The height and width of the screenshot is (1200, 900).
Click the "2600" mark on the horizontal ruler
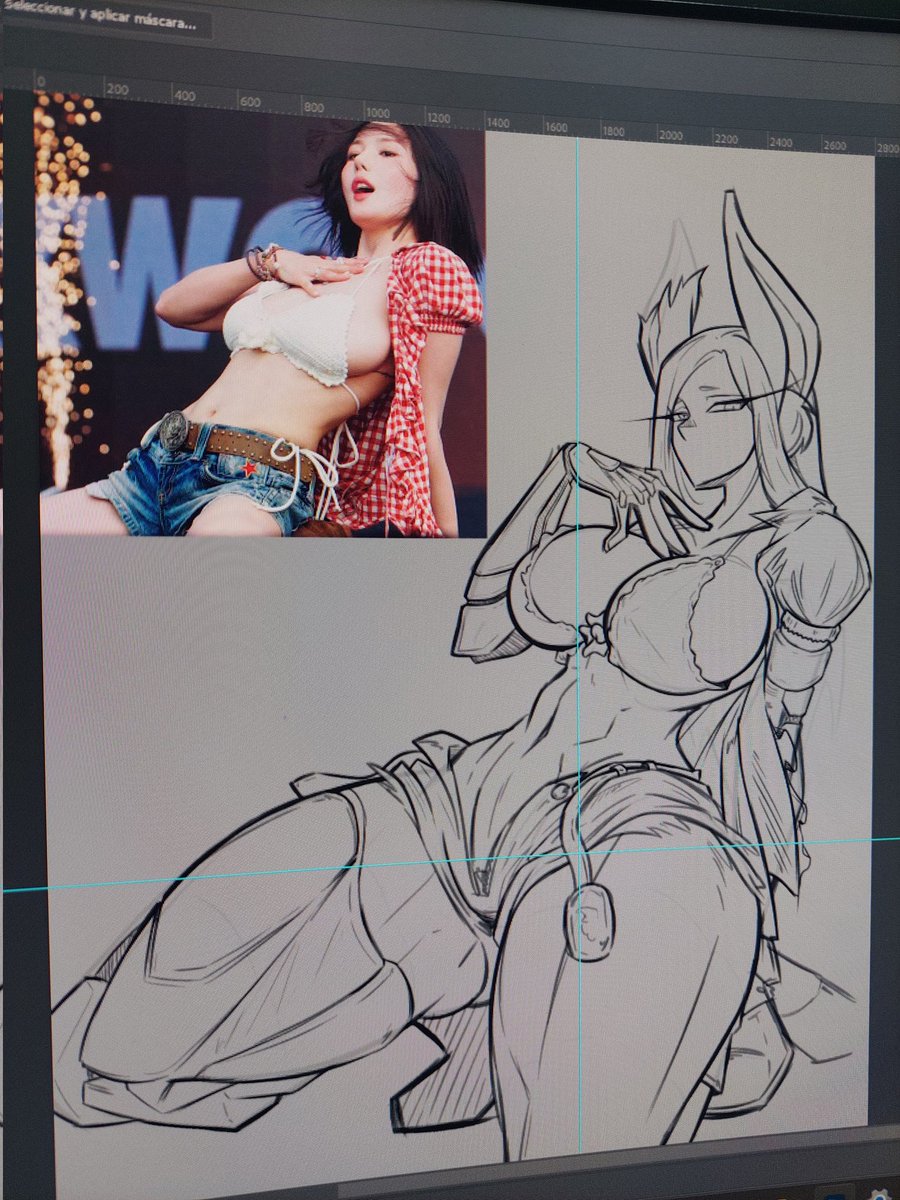[x=833, y=145]
